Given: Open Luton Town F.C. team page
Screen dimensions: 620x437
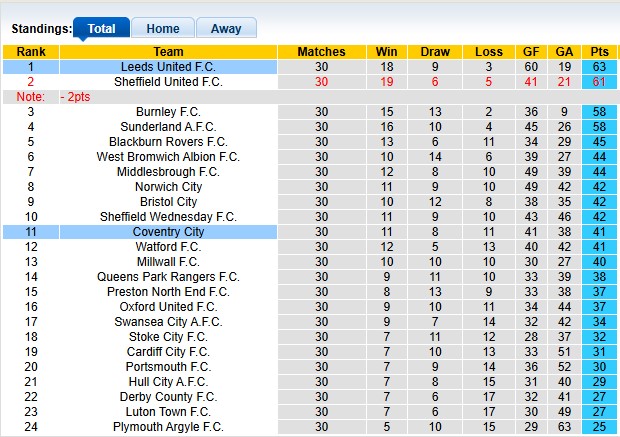Looking at the screenshot, I should (168, 412).
